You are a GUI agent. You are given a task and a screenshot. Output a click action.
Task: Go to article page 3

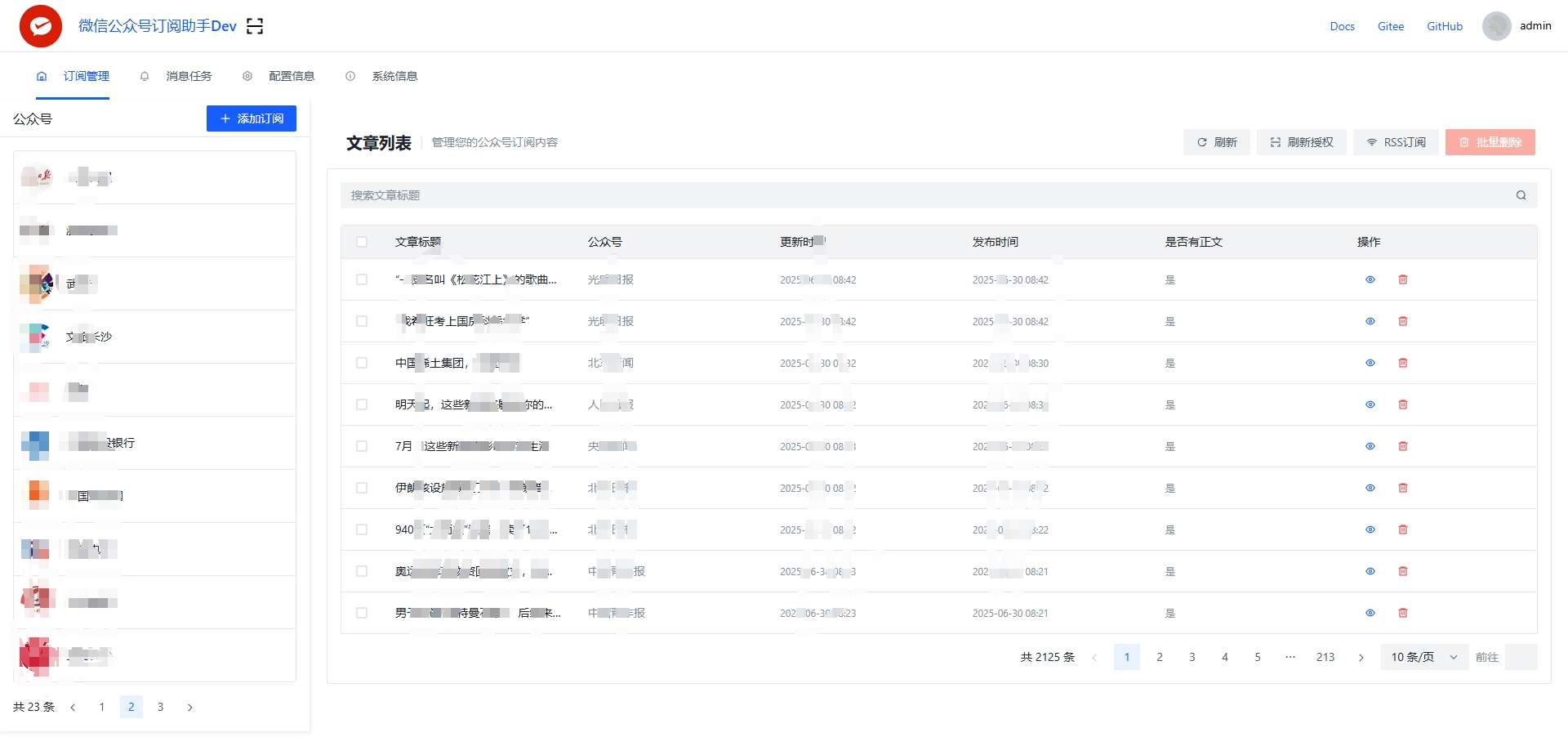[x=1192, y=657]
